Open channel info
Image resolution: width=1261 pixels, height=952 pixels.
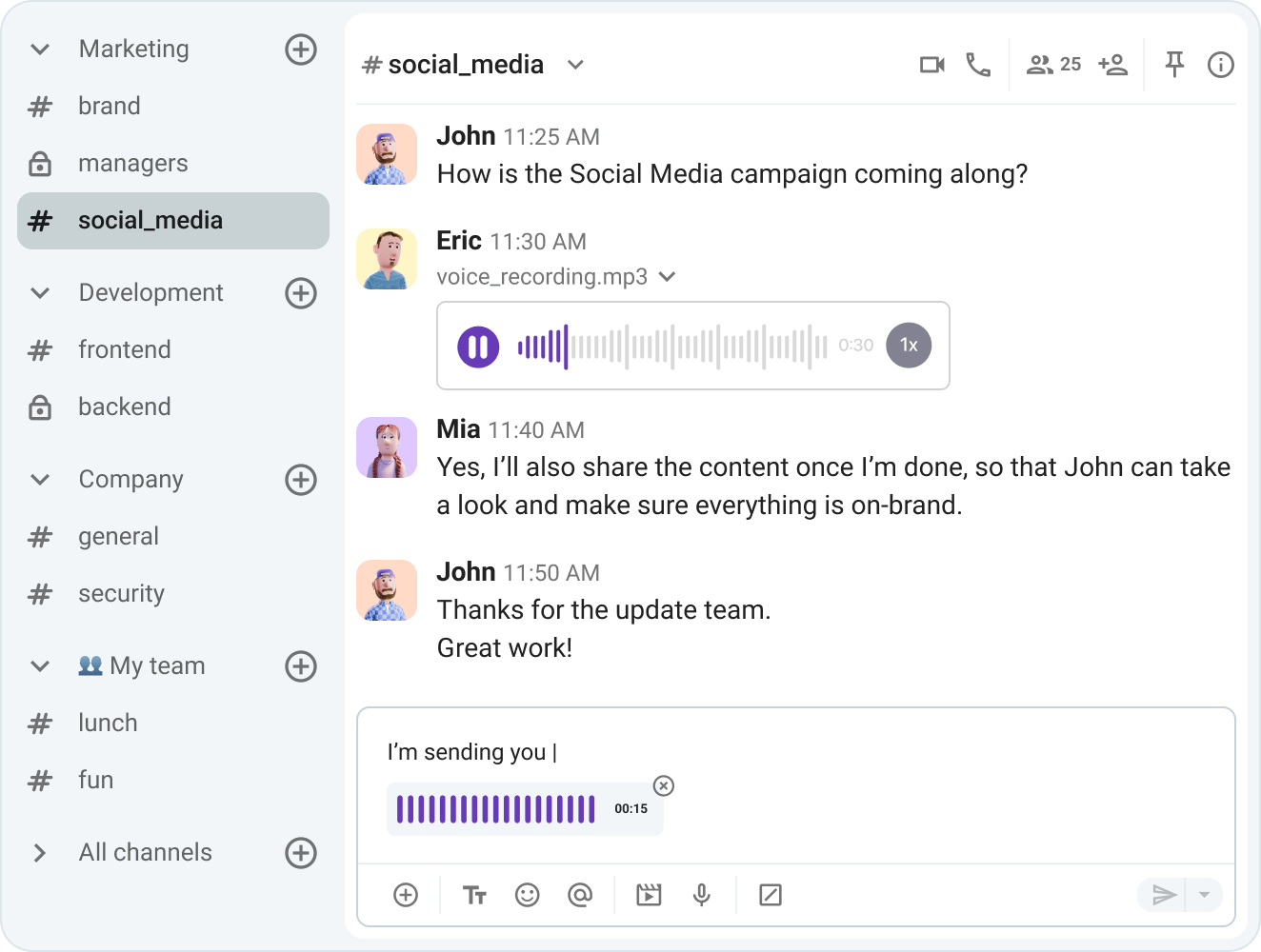pos(1220,64)
